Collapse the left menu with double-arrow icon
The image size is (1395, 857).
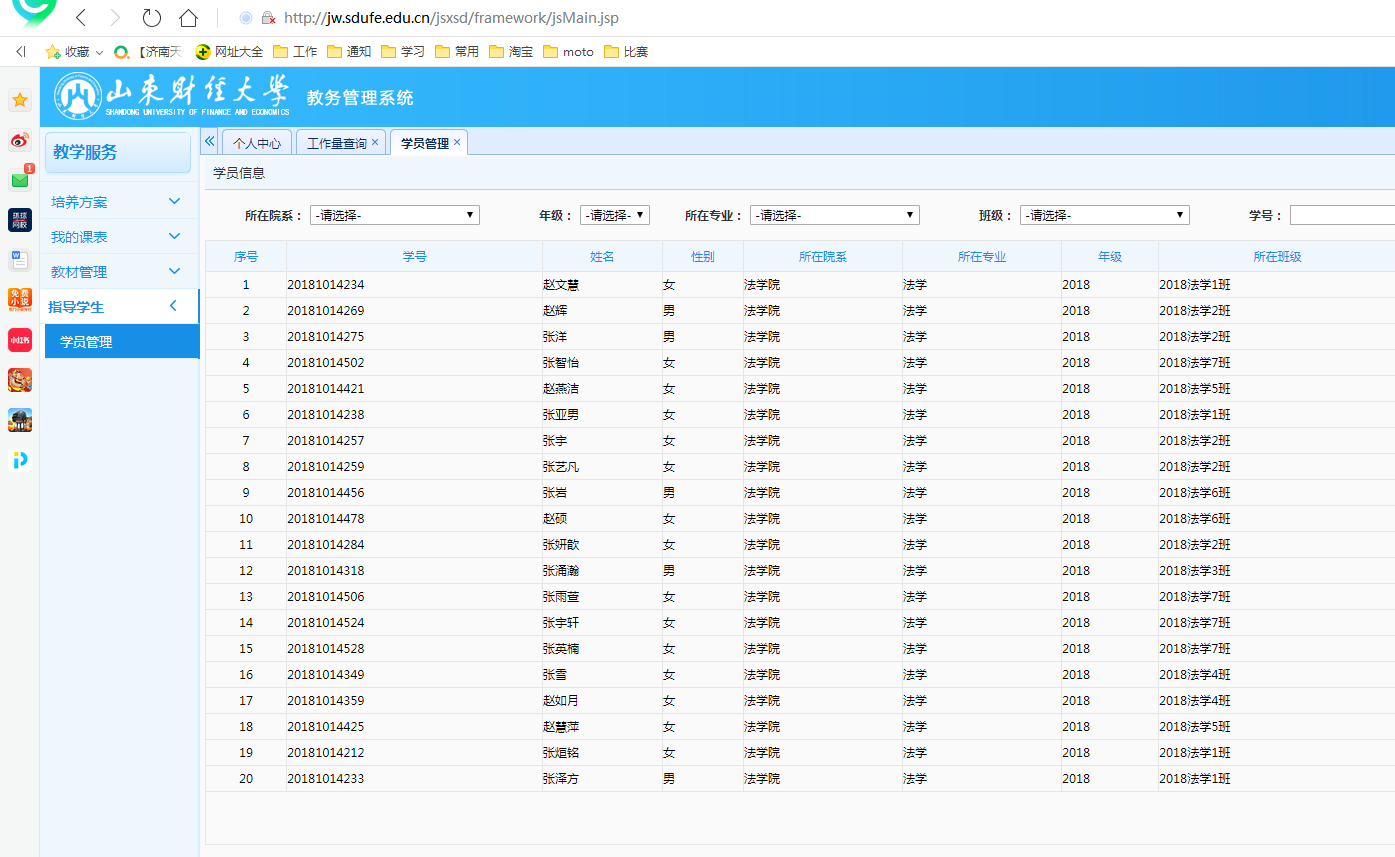tap(209, 142)
